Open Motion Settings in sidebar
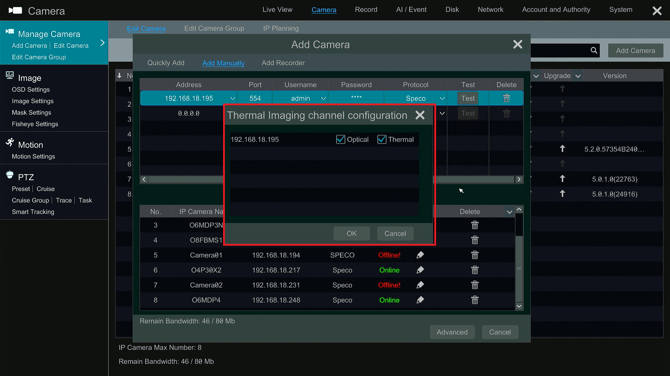670x376 pixels. [33, 156]
